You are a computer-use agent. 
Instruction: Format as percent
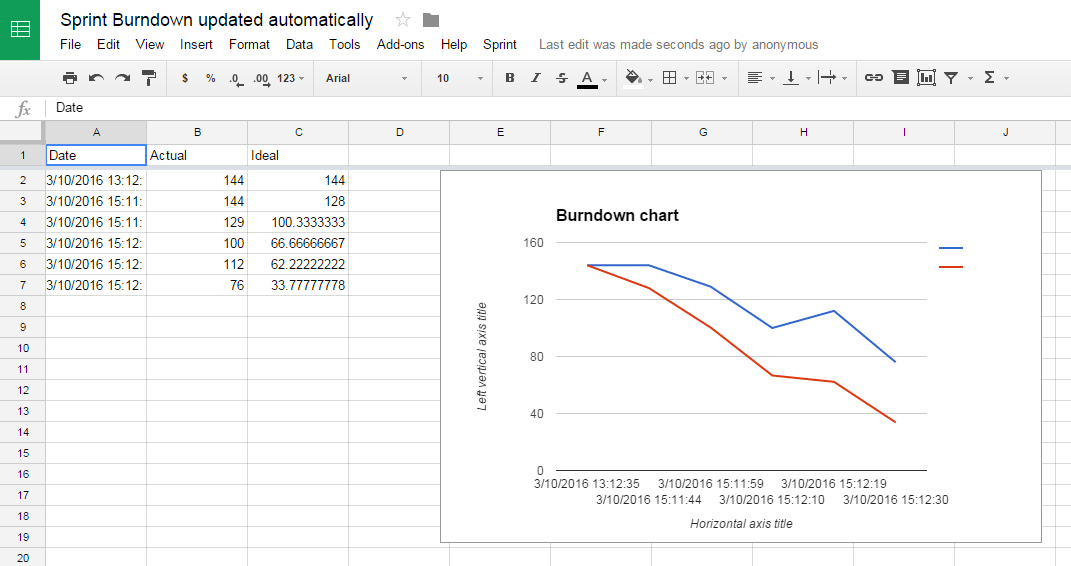pos(210,78)
